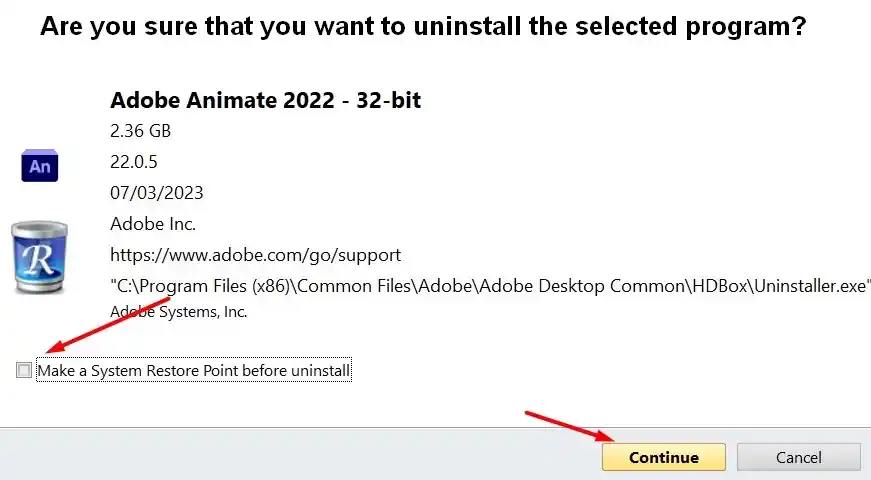The height and width of the screenshot is (480, 871).
Task: Click the Revo Uninstaller trash bin icon
Action: click(39, 257)
